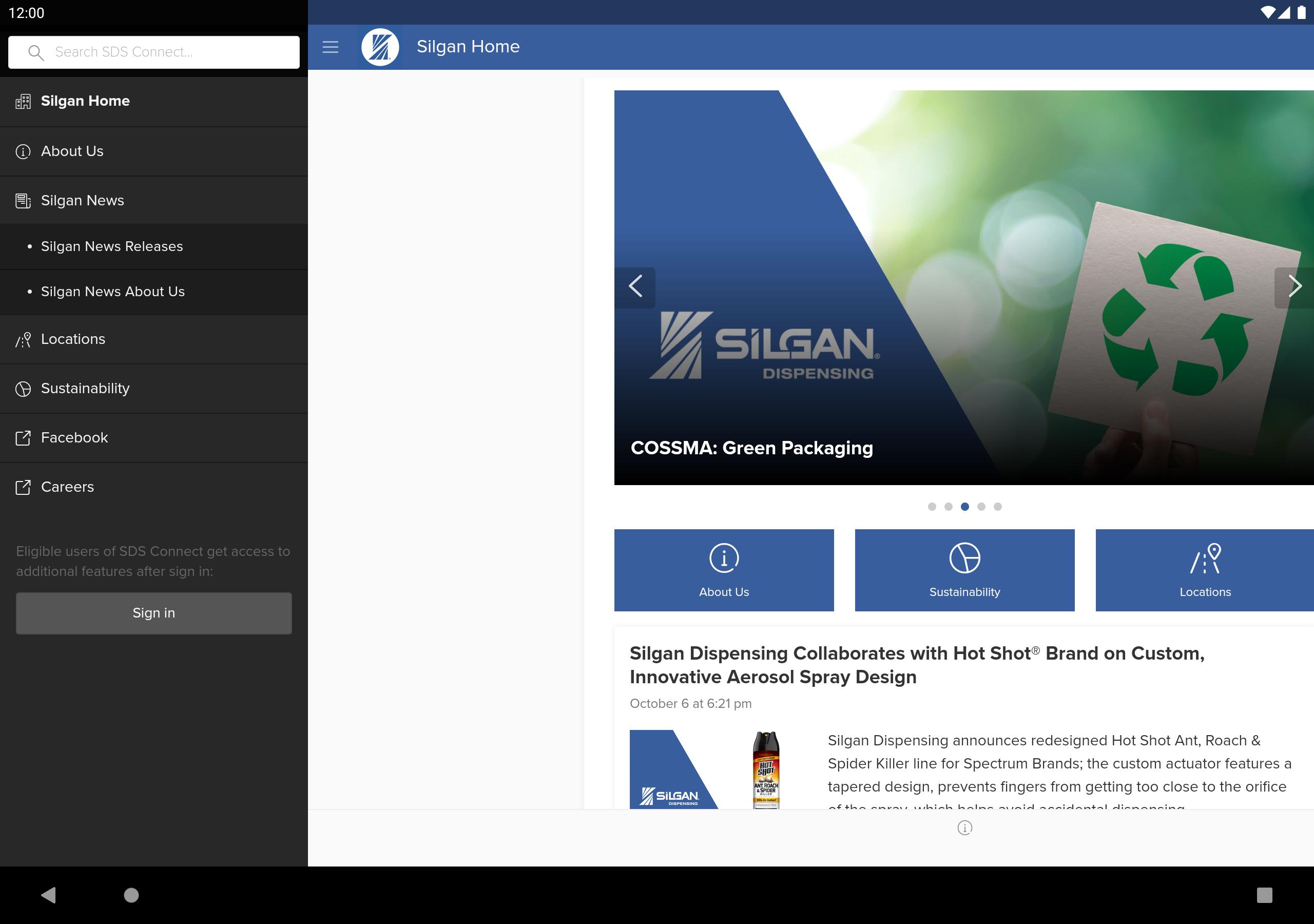Click the Silgan News newspaper icon
This screenshot has width=1314, height=924.
(x=23, y=201)
